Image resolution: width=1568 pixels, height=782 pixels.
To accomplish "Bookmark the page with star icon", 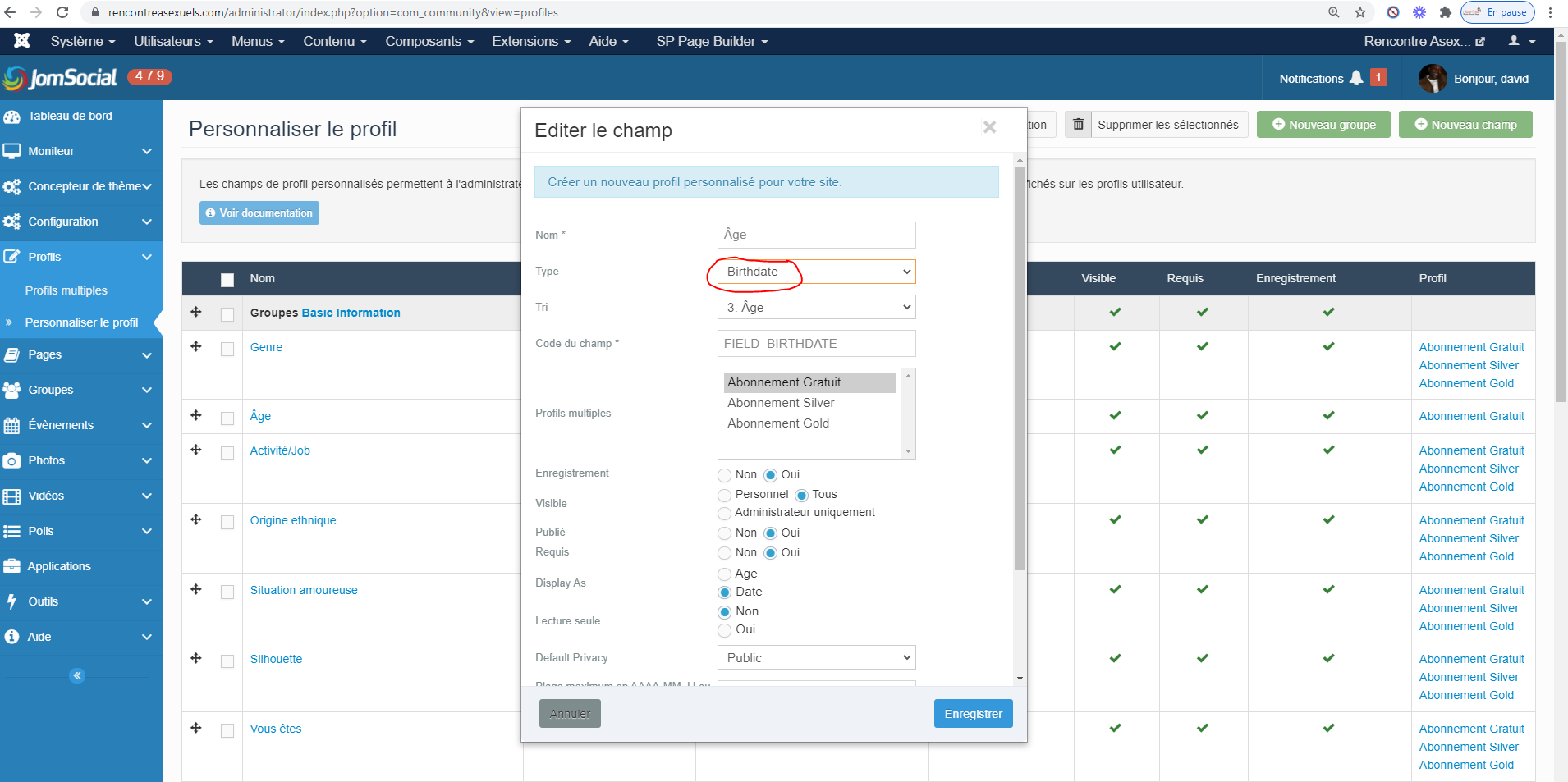I will pyautogui.click(x=1360, y=12).
